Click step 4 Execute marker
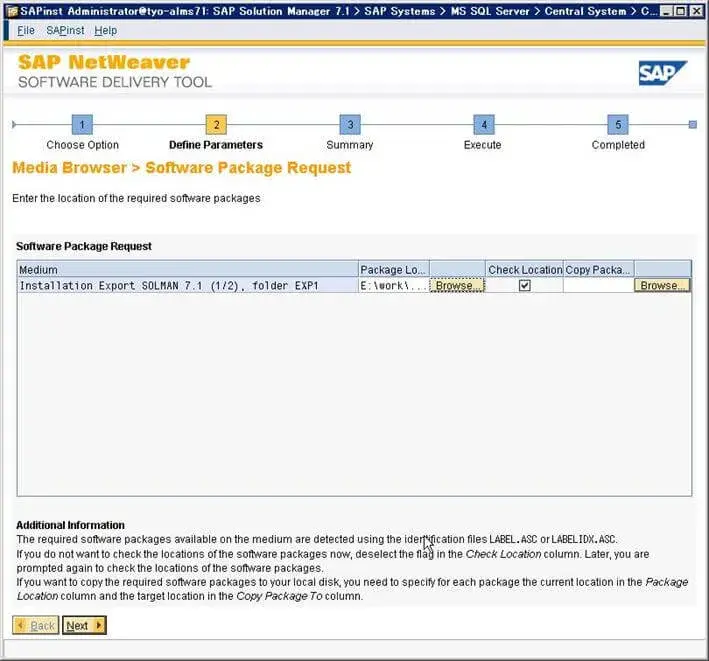709x661 pixels. pyautogui.click(x=484, y=124)
